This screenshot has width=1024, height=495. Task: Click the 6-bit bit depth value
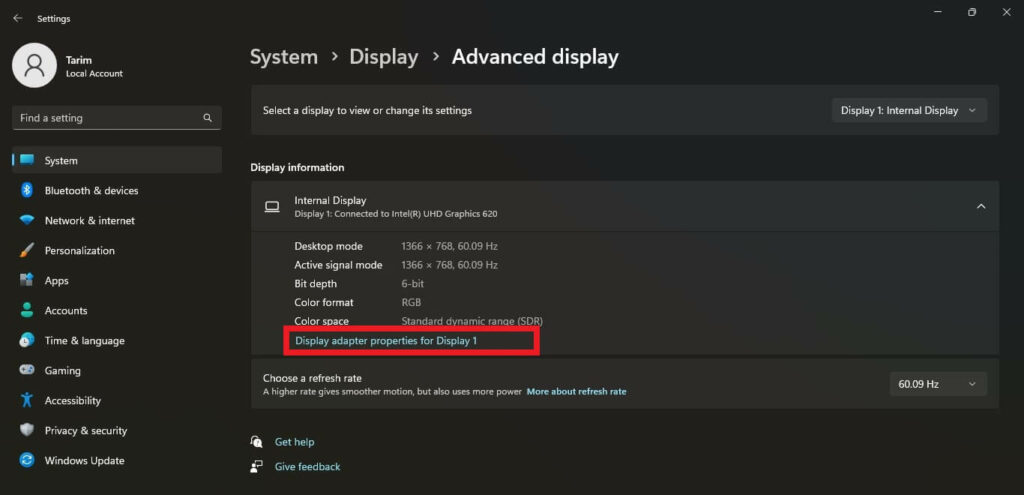pos(413,284)
